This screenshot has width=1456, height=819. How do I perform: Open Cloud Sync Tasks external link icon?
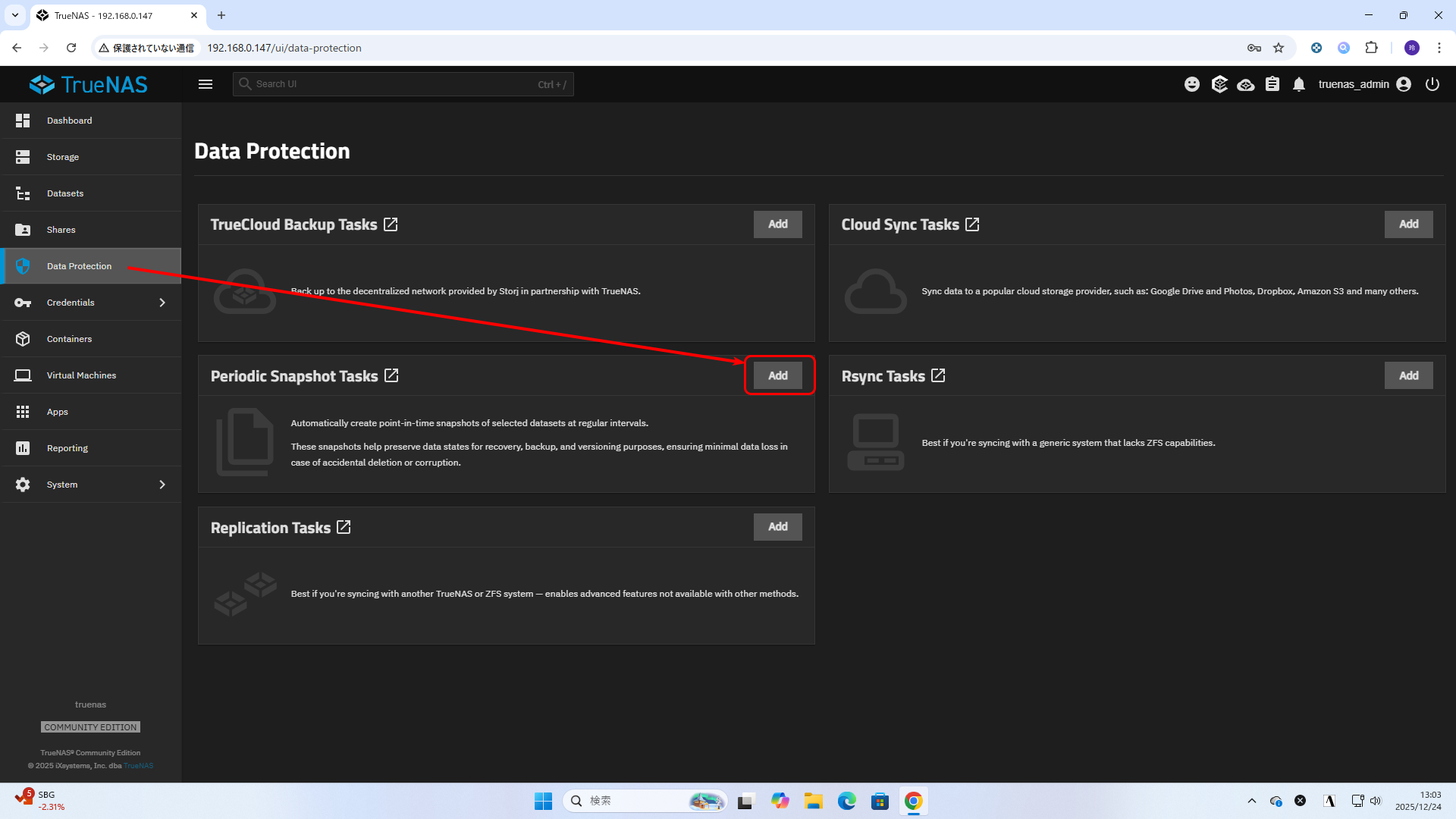pyautogui.click(x=972, y=224)
